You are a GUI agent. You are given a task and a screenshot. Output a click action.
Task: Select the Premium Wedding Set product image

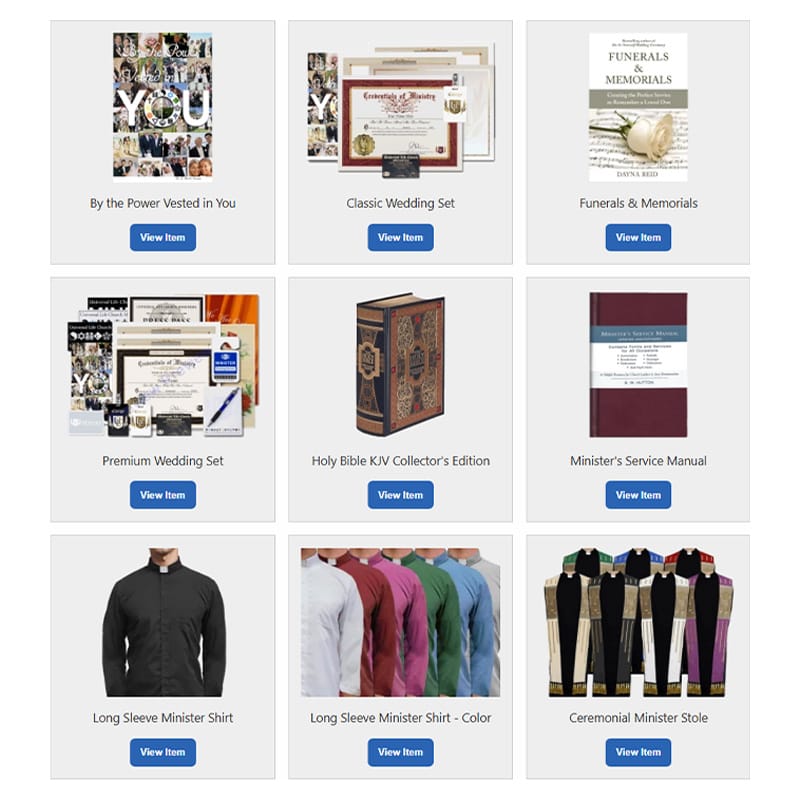coord(163,365)
